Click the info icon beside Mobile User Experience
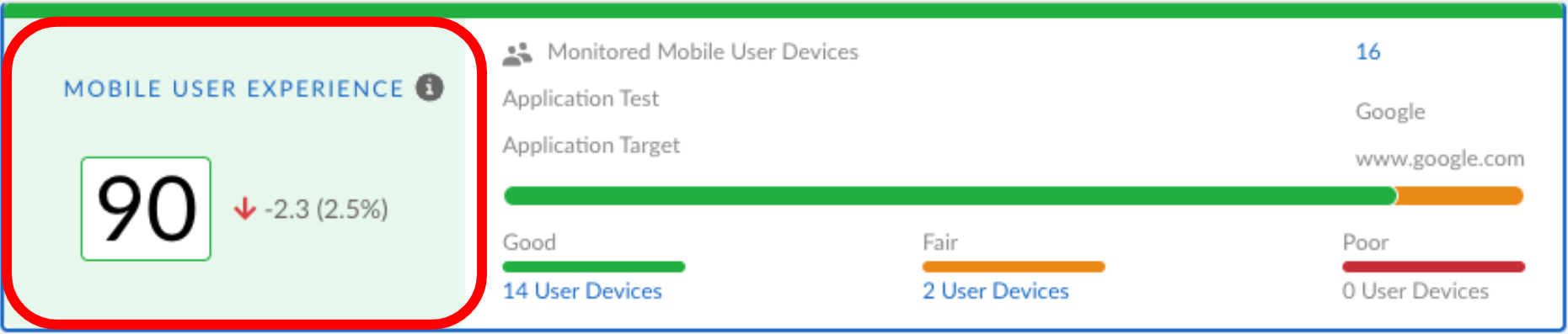 pos(430,87)
